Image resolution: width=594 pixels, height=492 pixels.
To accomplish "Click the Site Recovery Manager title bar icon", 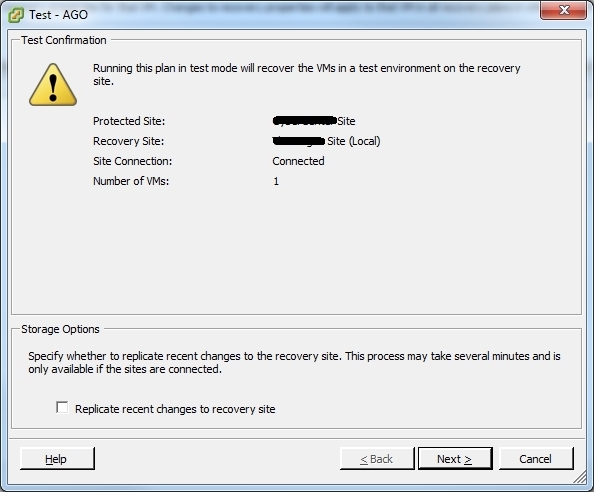I will [16, 15].
